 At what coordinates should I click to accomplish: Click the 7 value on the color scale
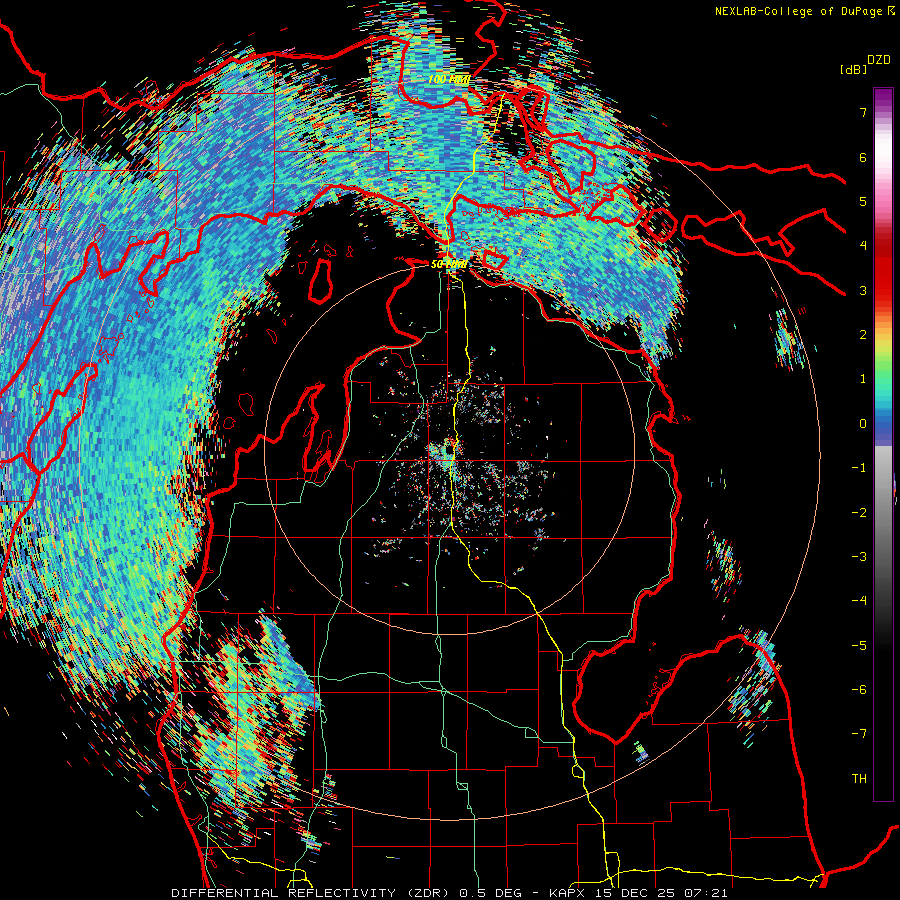coord(863,112)
